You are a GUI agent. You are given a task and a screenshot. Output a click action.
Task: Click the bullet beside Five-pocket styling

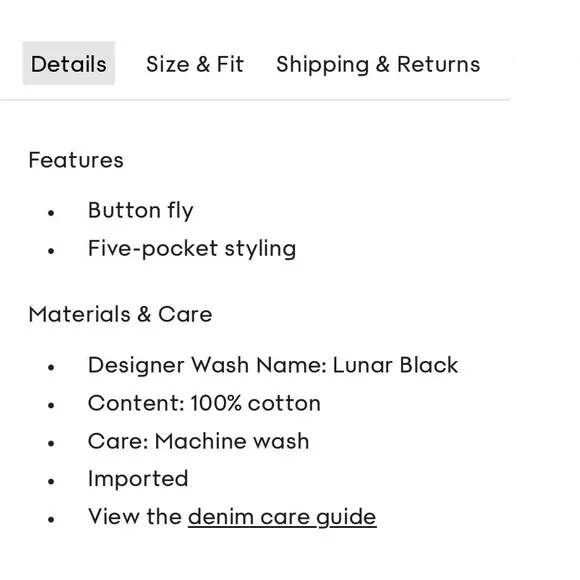click(51, 251)
